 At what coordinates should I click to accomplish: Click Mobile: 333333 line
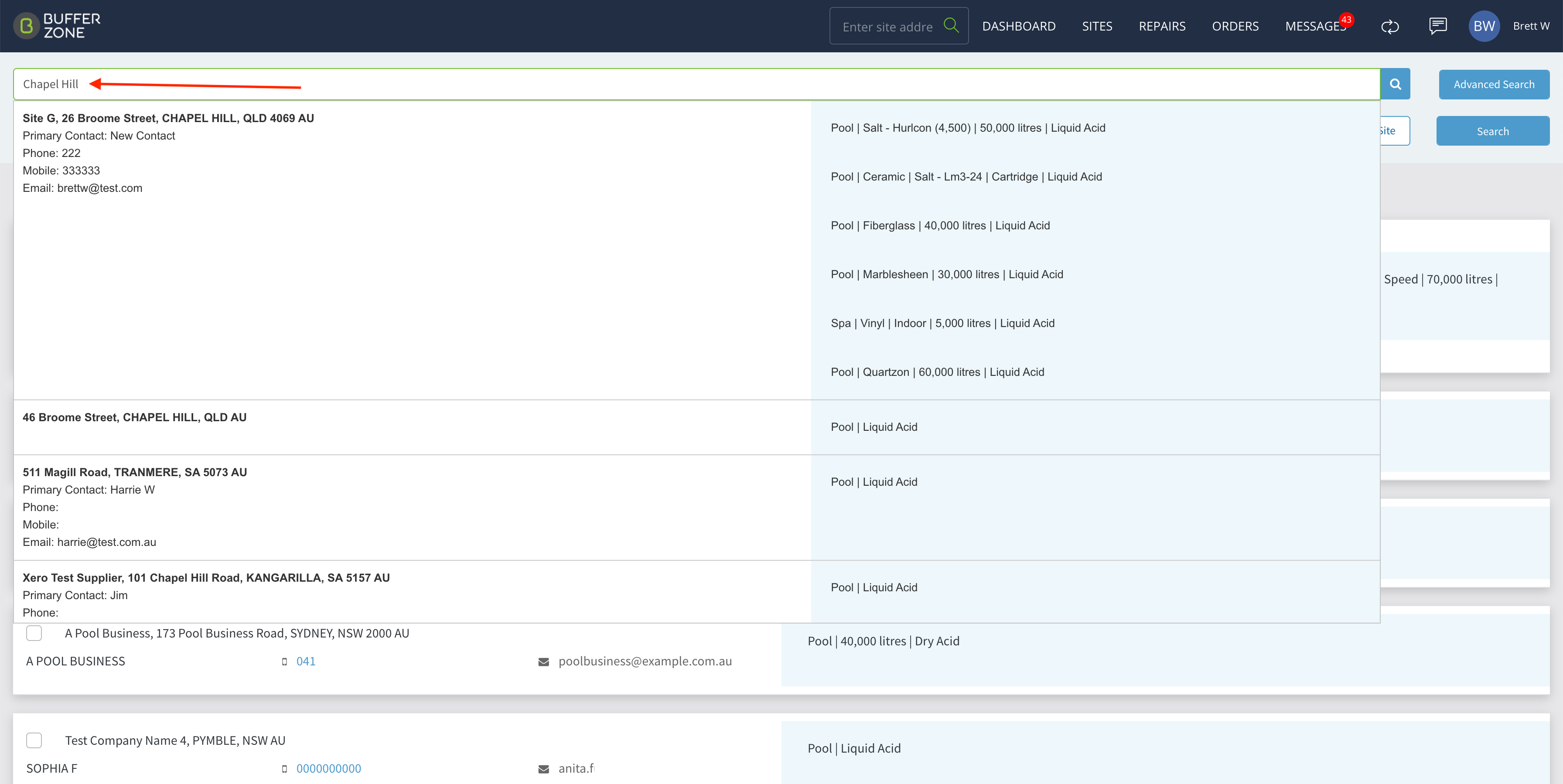point(61,170)
